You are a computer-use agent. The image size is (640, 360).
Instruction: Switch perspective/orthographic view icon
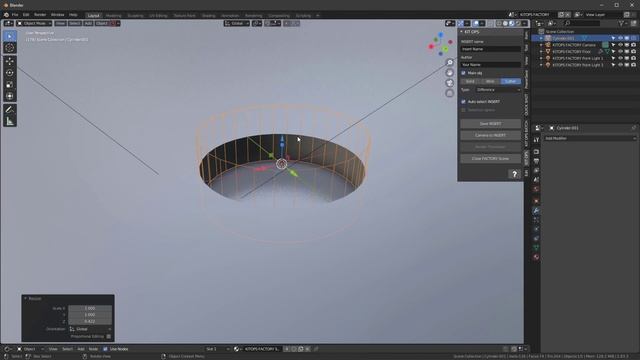click(x=449, y=93)
